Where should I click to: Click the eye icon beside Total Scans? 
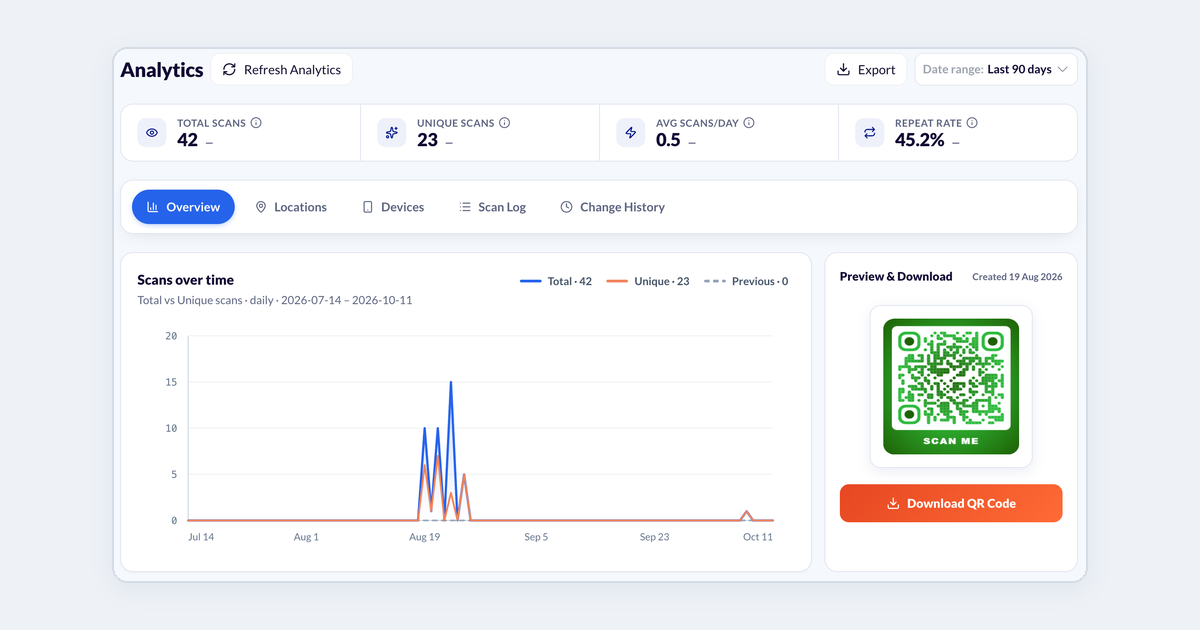tap(152, 132)
